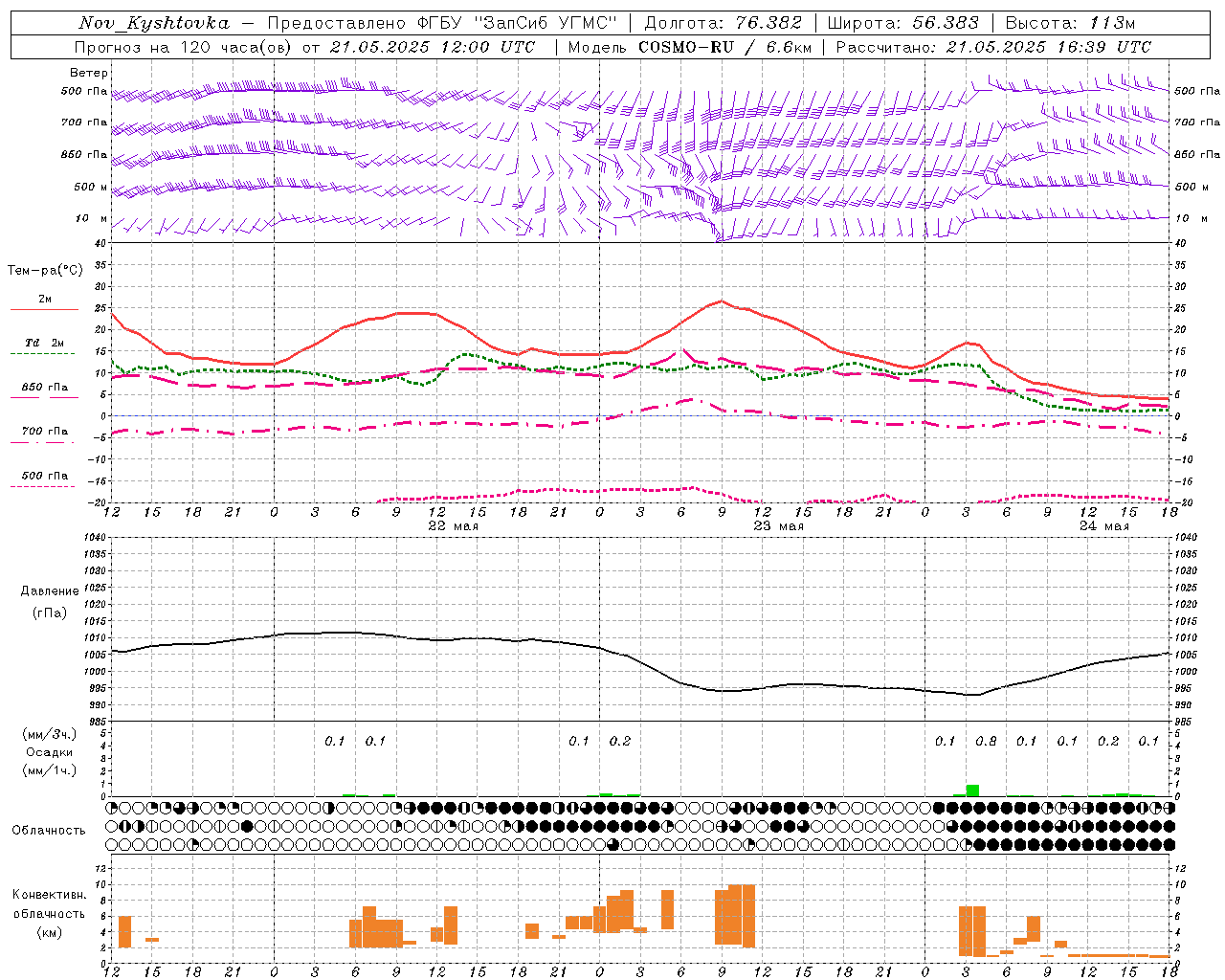Select the (мм/3ч.) precipitation unit label
This screenshot has width=1225, height=980.
[49, 734]
